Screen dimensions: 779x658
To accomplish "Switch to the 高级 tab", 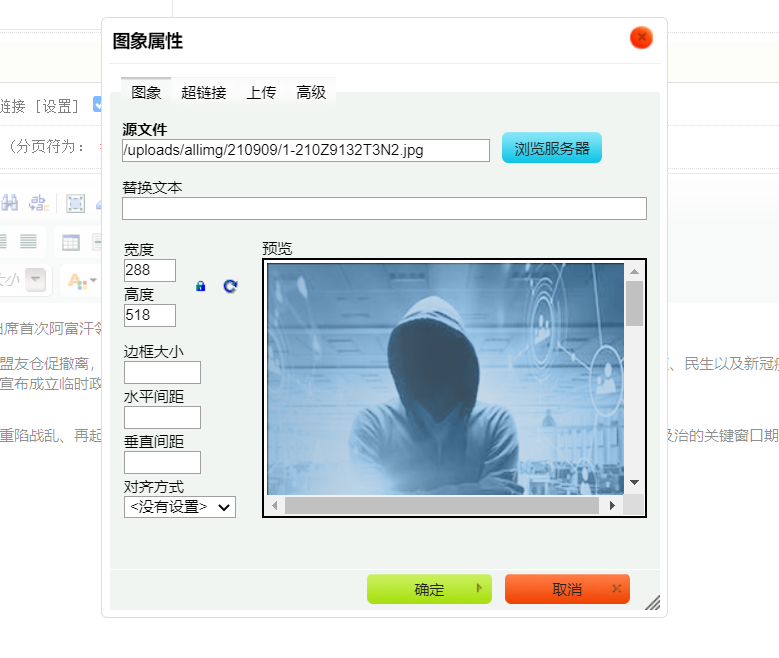I will tap(311, 92).
